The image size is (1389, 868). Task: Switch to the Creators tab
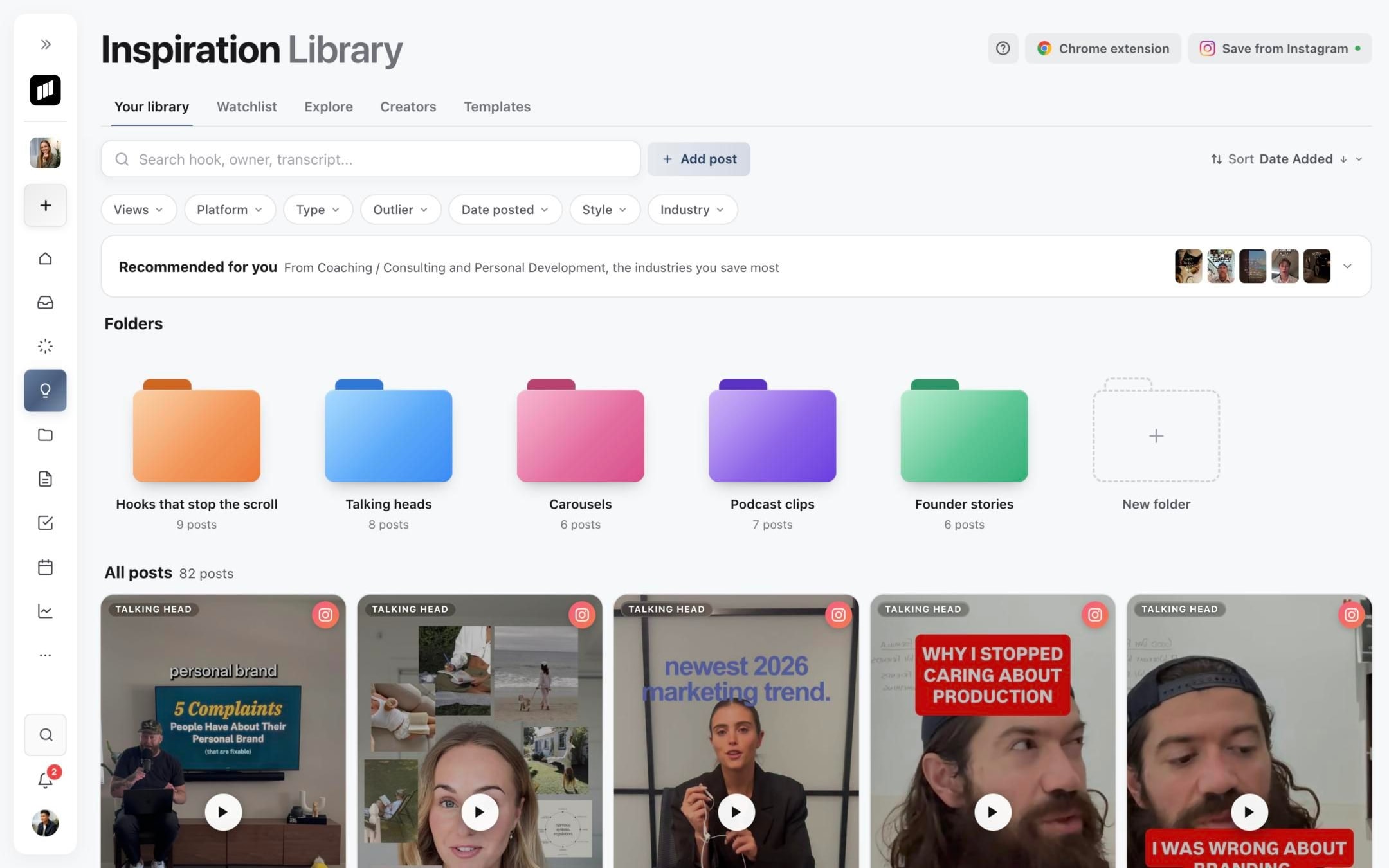pyautogui.click(x=408, y=107)
